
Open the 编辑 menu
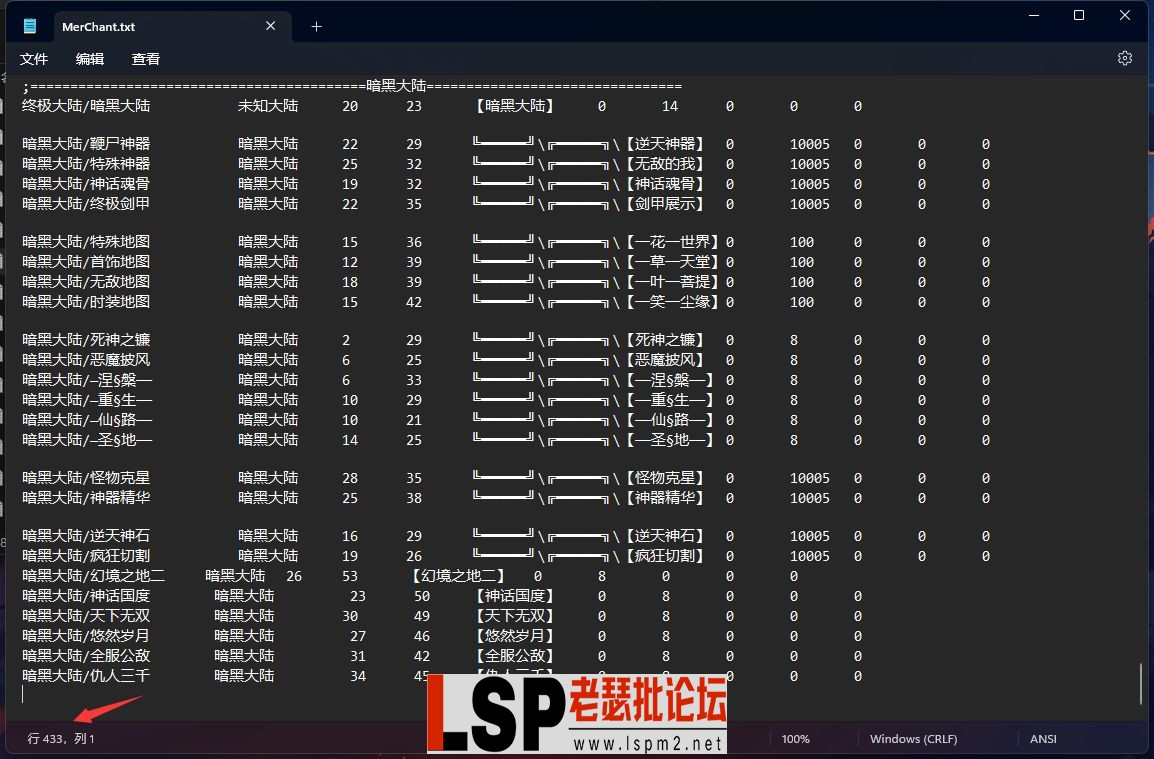point(90,59)
